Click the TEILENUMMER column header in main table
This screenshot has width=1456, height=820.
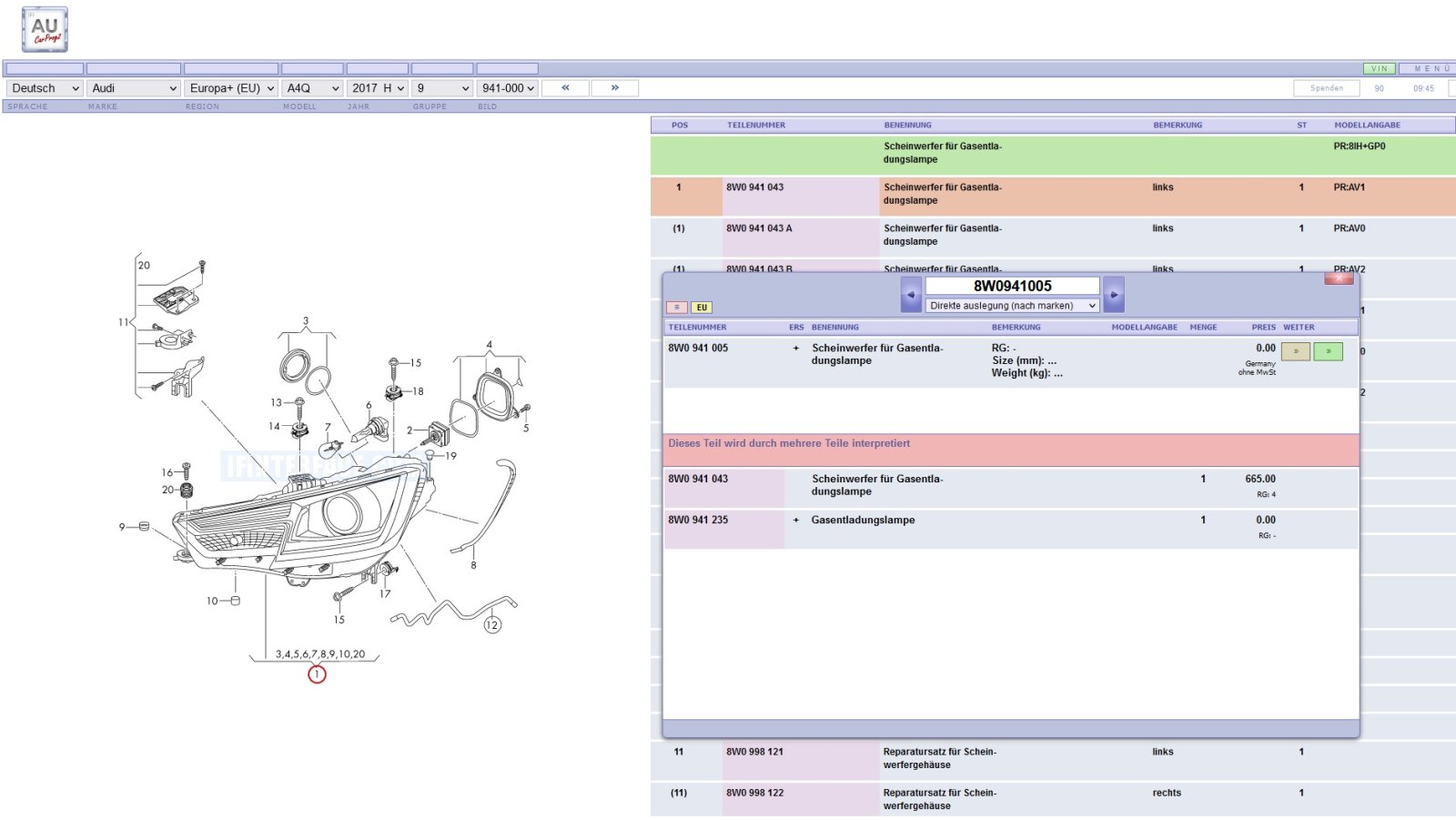click(756, 126)
